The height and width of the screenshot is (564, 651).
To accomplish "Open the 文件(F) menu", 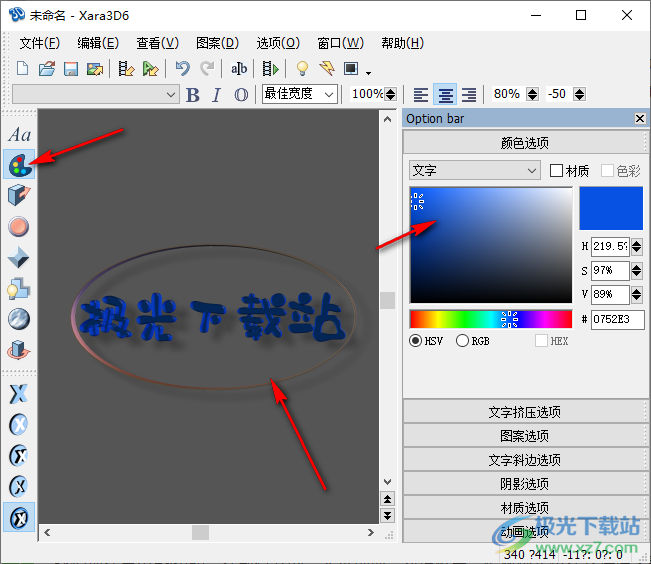I will coord(39,43).
